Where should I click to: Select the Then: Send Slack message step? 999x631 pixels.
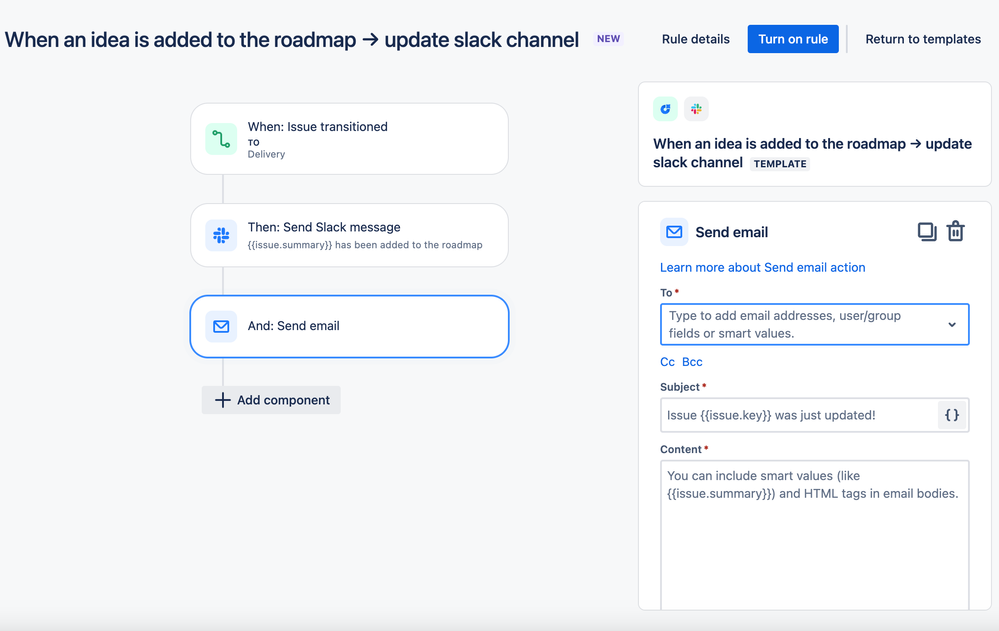[349, 235]
